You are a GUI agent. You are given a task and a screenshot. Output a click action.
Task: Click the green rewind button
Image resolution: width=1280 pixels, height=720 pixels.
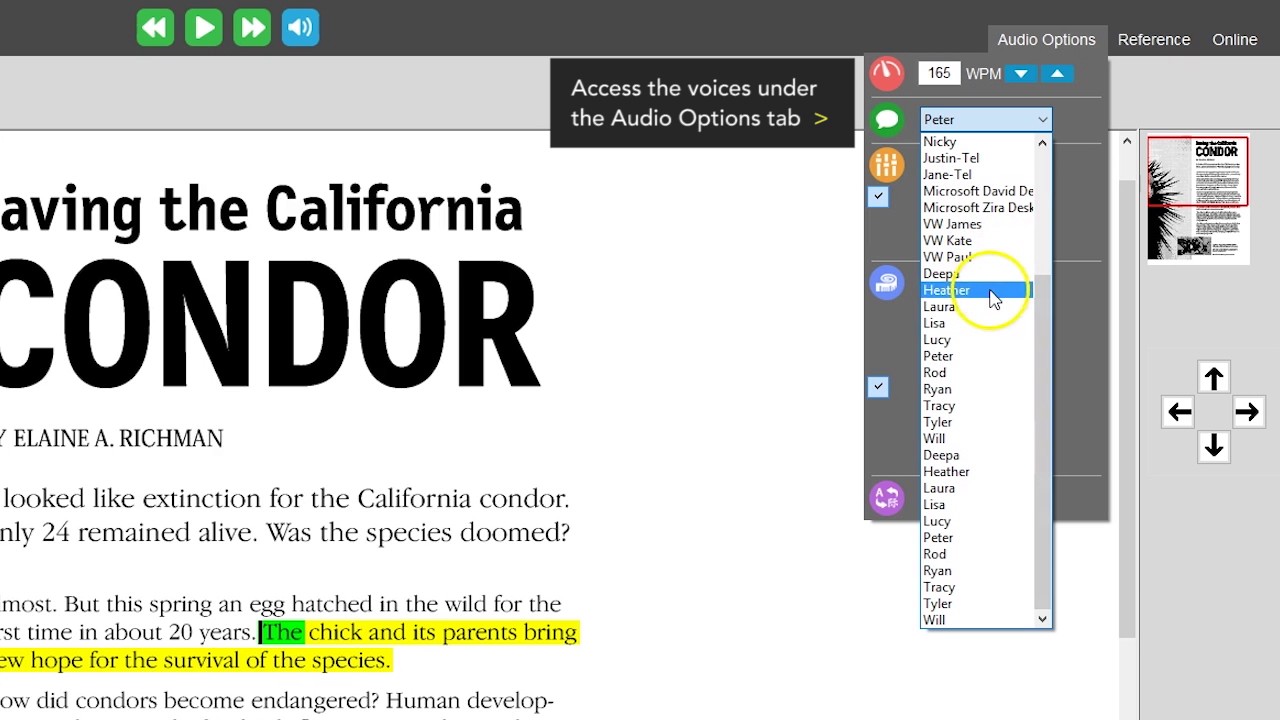(155, 27)
